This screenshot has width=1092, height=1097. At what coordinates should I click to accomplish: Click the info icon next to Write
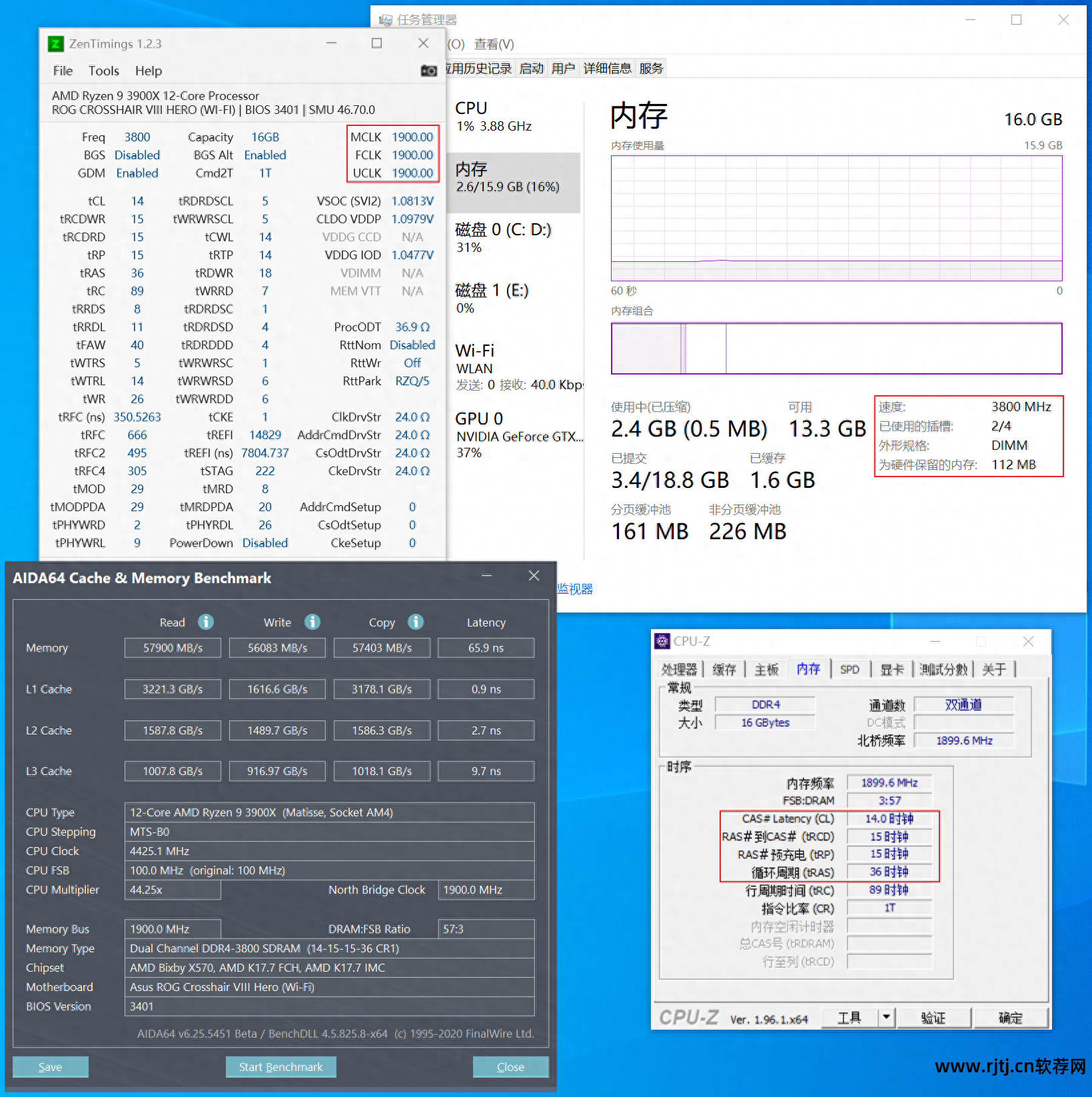click(x=312, y=622)
